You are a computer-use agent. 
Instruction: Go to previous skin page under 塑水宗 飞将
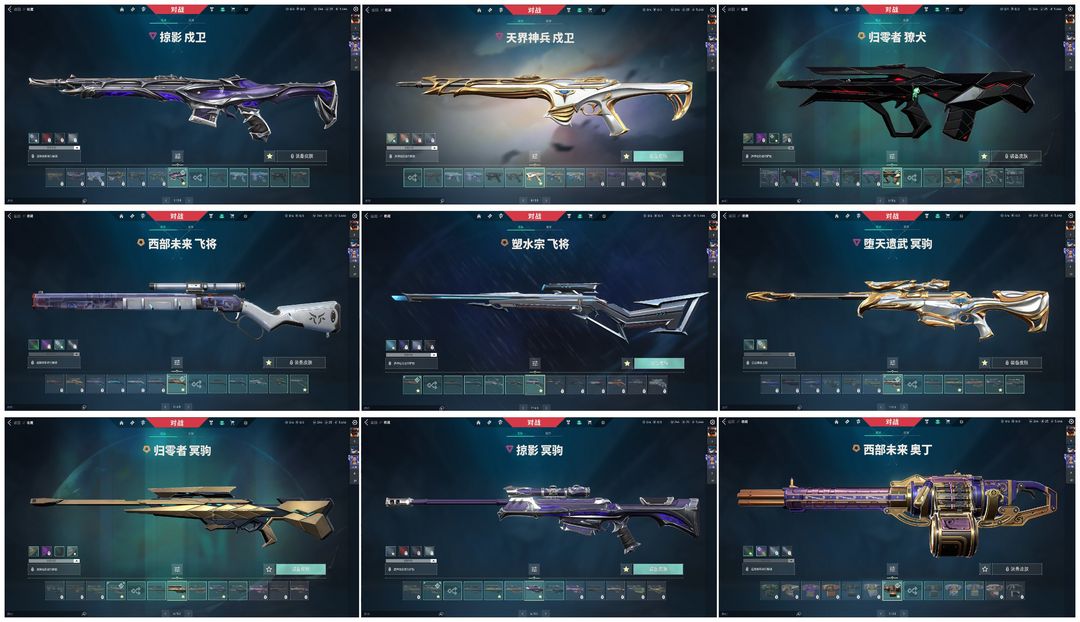pyautogui.click(x=522, y=407)
